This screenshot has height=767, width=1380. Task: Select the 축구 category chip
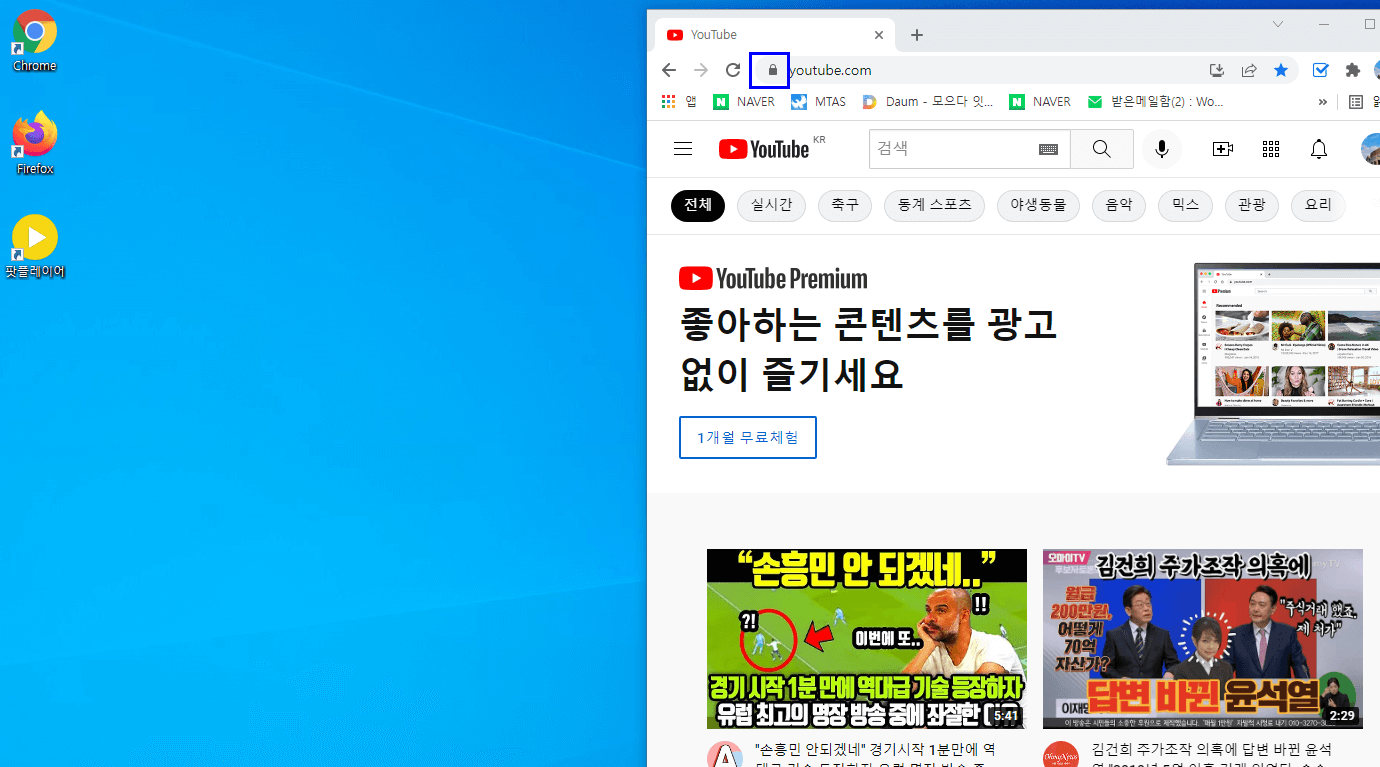[x=845, y=206]
